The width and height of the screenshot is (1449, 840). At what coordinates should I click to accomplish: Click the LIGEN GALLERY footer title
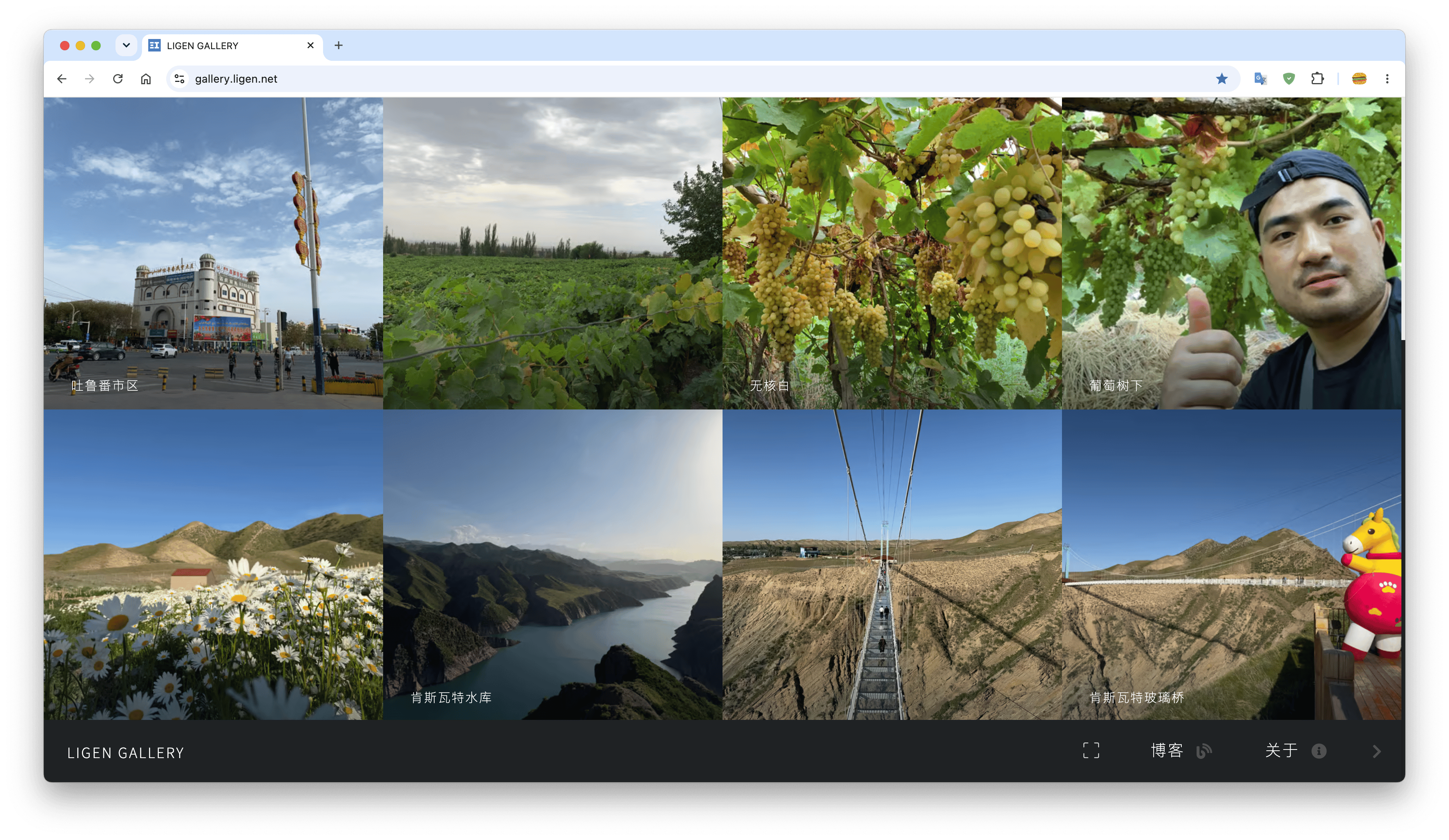125,753
